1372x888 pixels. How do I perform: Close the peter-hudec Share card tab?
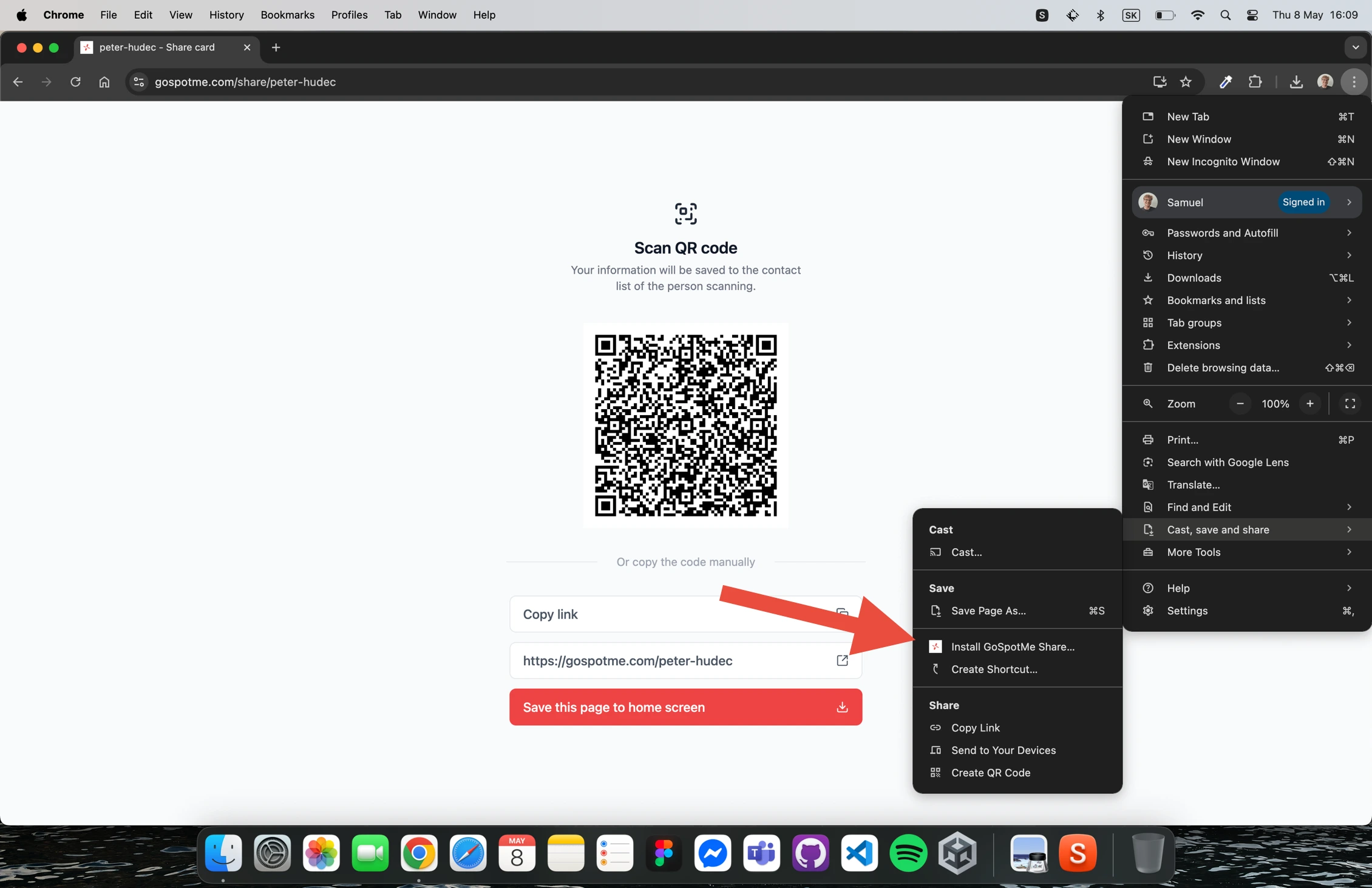tap(247, 47)
